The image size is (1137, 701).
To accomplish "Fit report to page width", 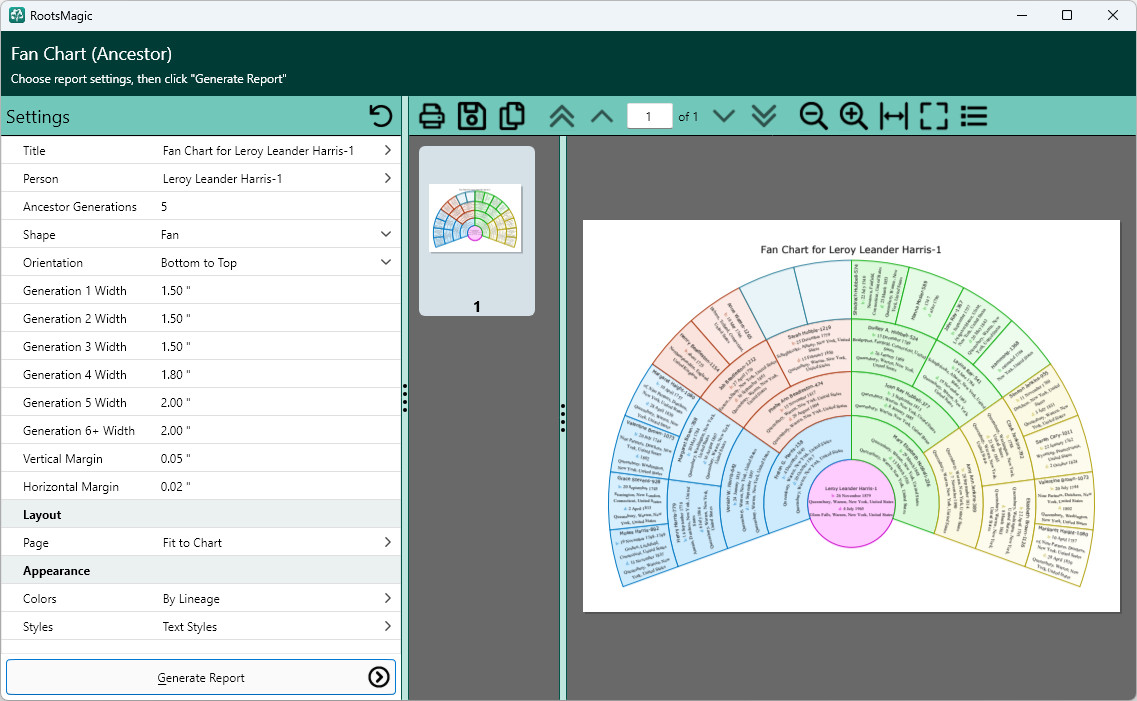I will (x=893, y=116).
